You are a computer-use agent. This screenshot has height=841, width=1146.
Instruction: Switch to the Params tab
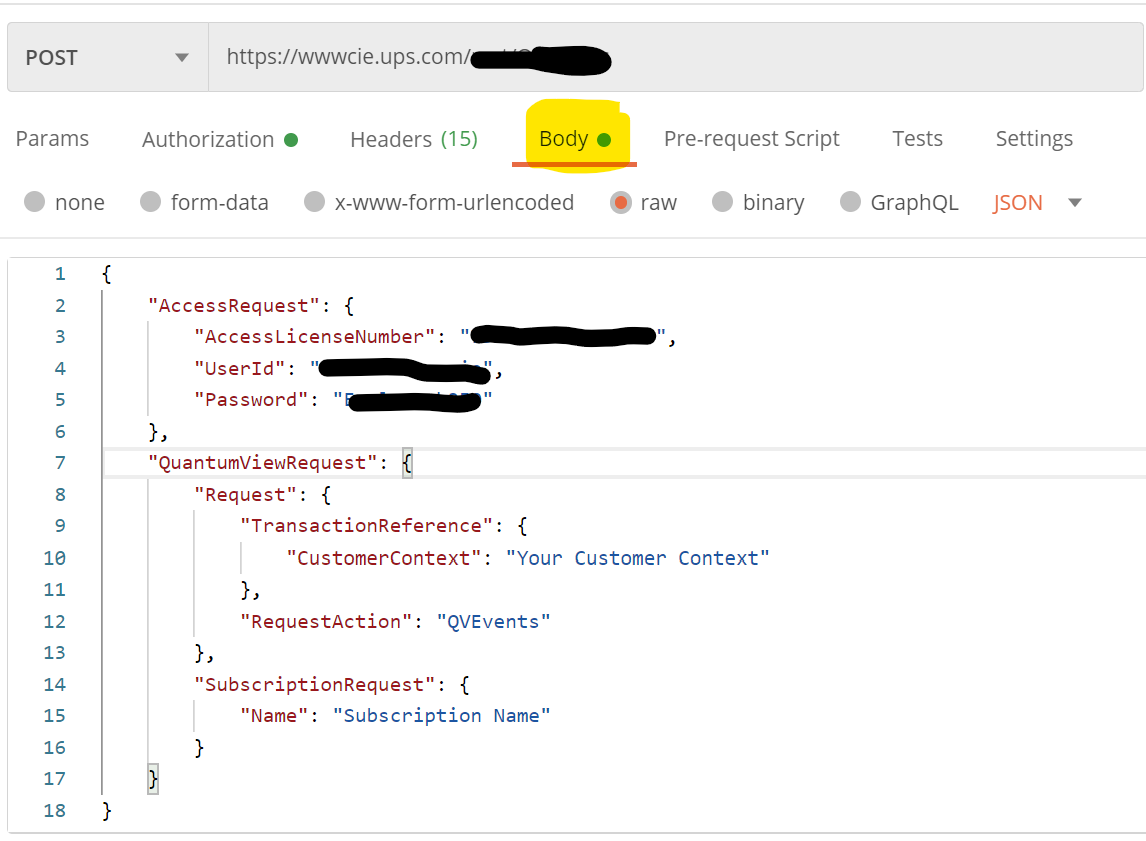pyautogui.click(x=53, y=139)
